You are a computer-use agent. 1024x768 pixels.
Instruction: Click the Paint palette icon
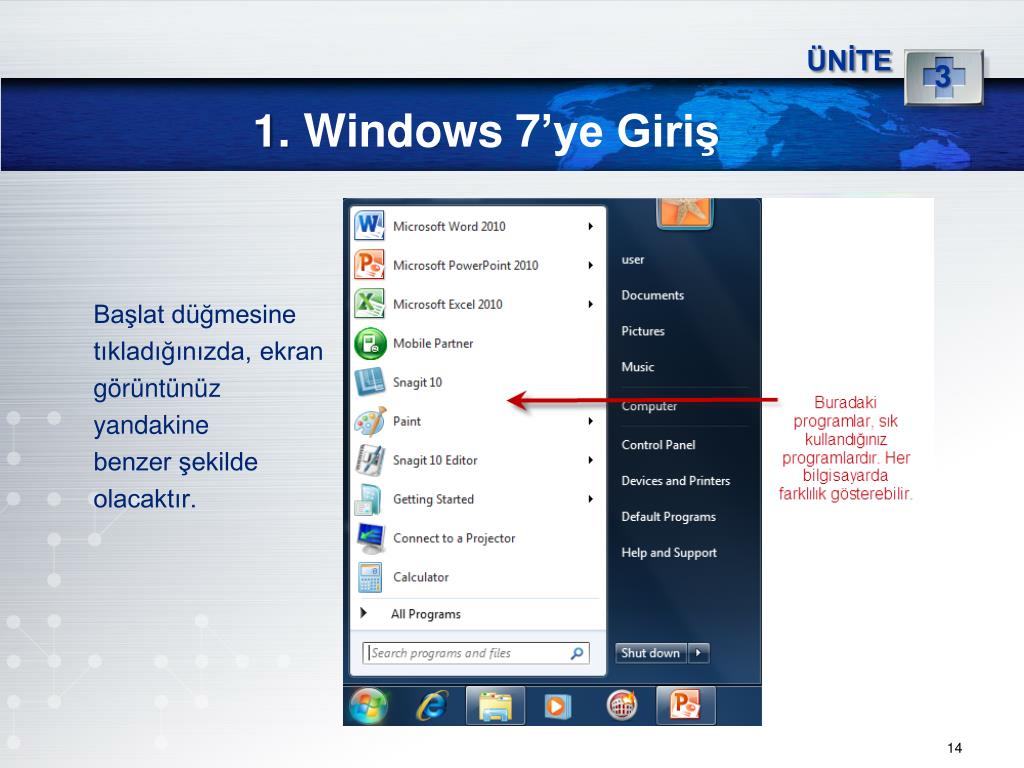(x=370, y=422)
